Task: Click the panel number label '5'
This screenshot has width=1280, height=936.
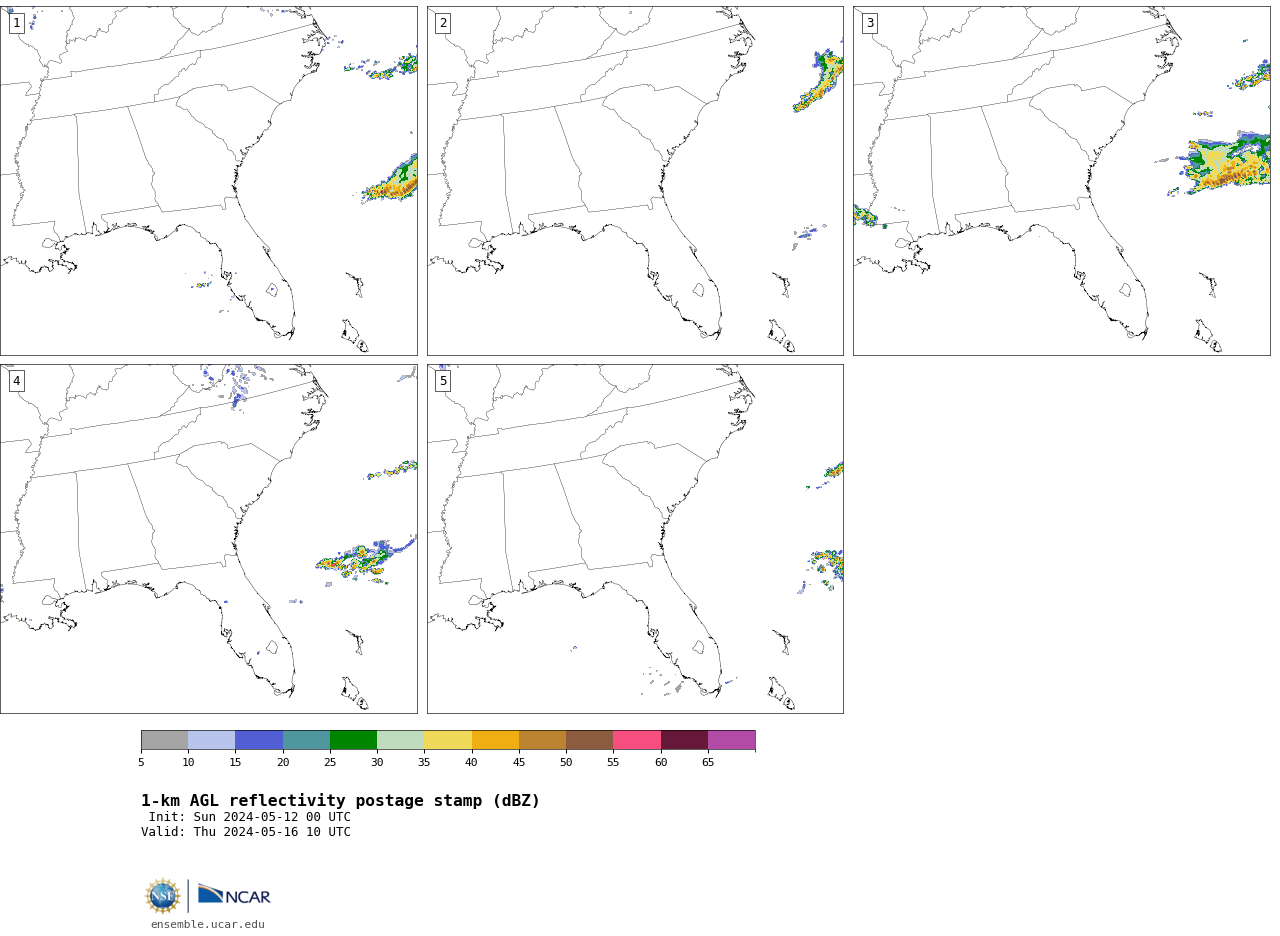Action: 443,381
